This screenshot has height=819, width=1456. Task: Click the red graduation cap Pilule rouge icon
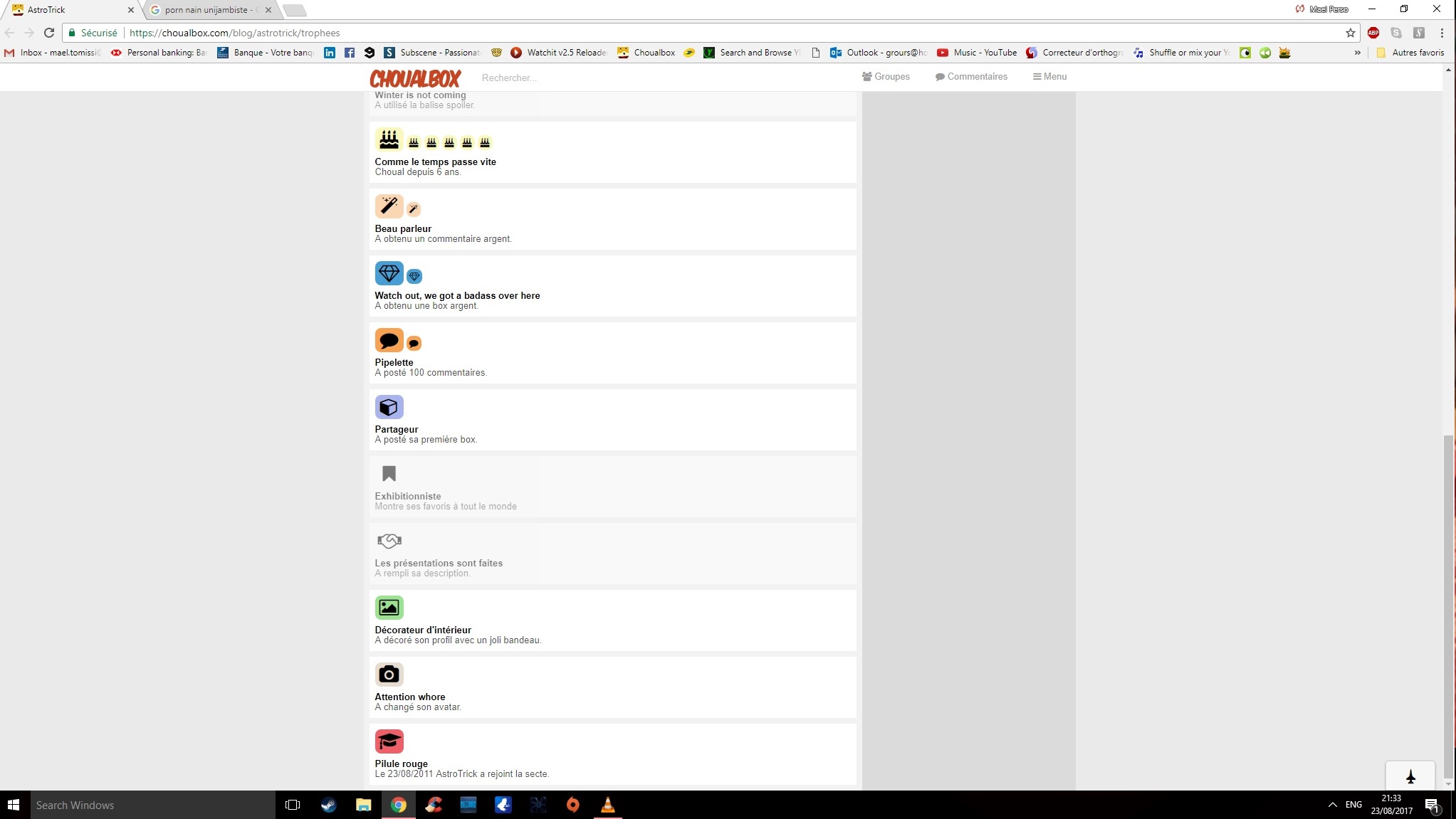(x=389, y=741)
